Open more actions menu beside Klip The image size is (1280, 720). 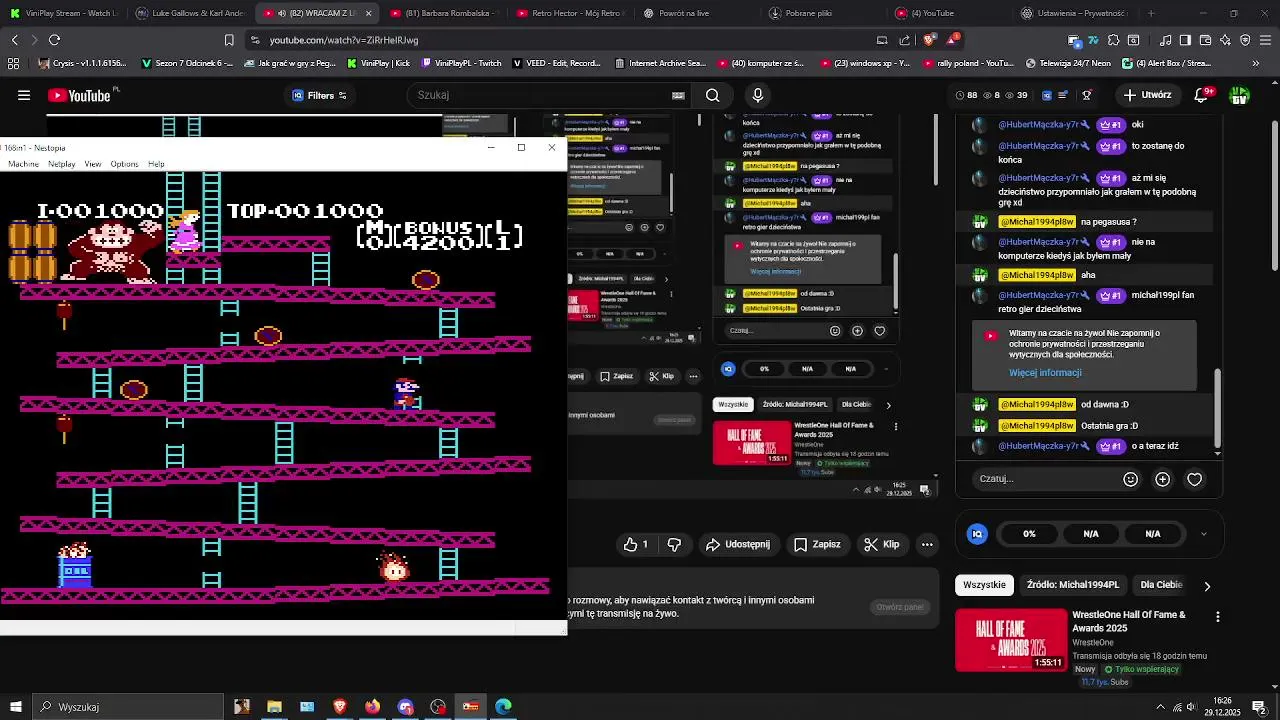[x=927, y=544]
